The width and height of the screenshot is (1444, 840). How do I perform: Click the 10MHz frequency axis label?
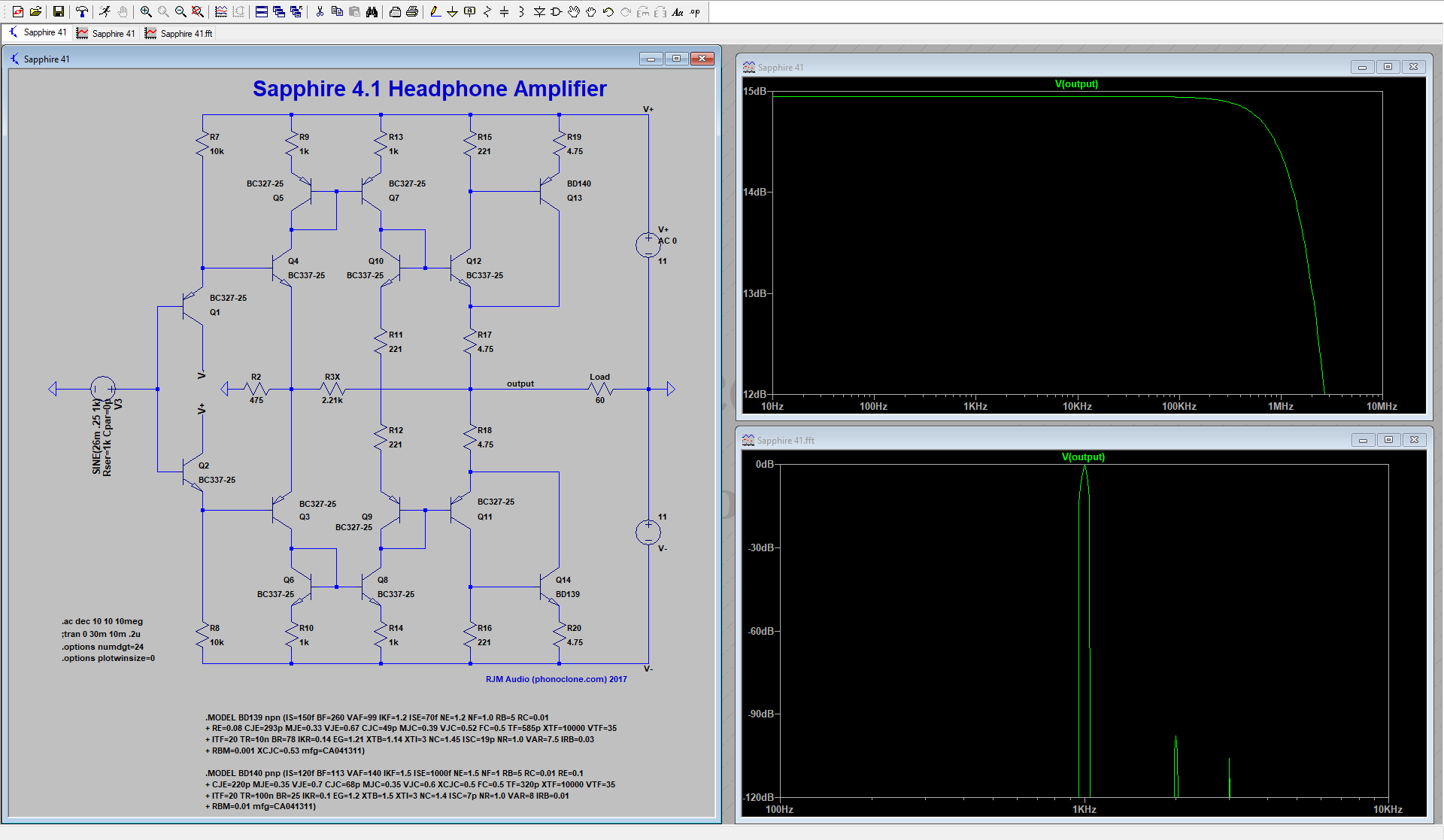1382,406
